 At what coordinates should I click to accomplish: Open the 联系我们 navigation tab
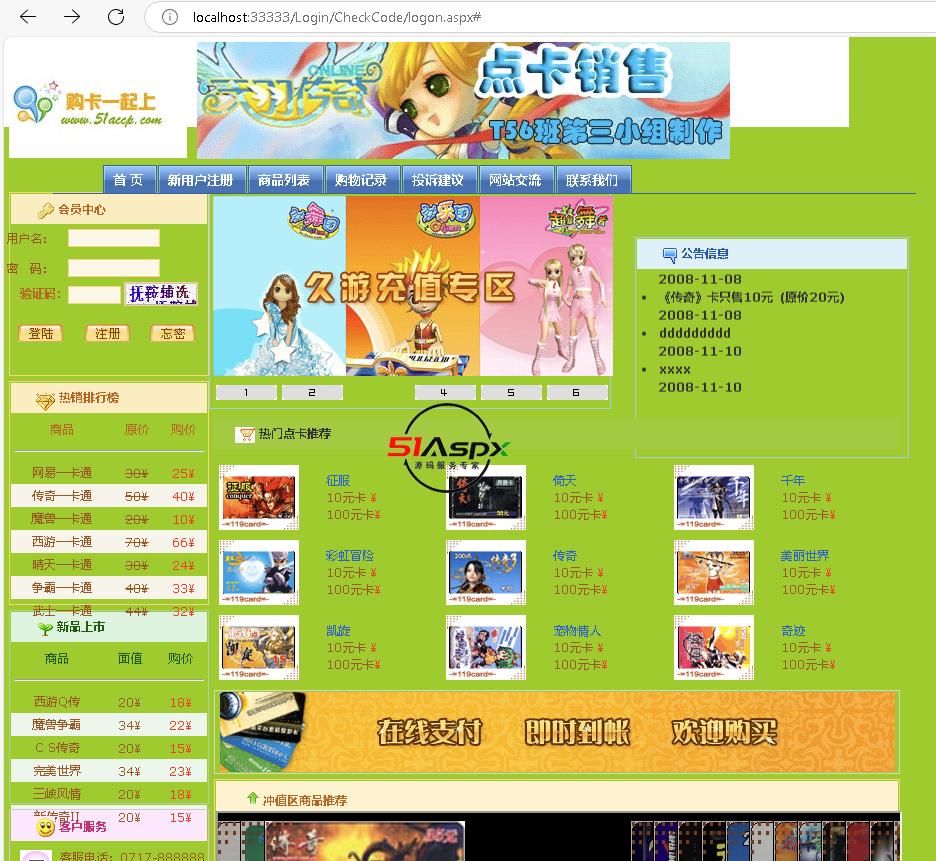point(592,180)
